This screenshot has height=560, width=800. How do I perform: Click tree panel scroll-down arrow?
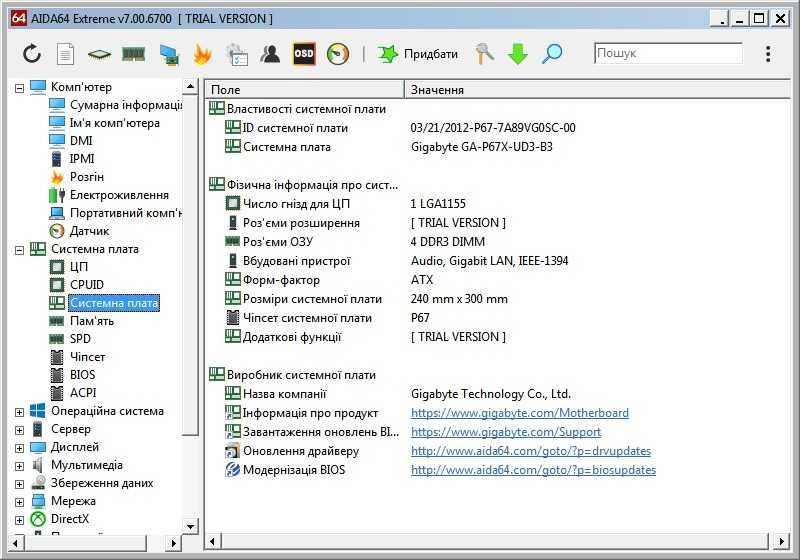[x=190, y=526]
